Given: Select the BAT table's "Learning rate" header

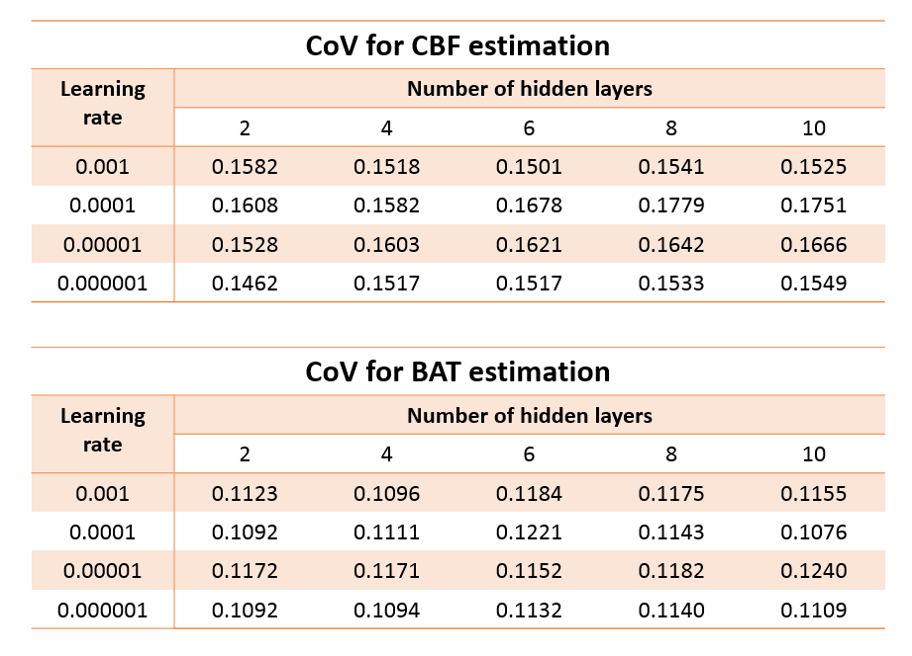Looking at the screenshot, I should click(103, 430).
